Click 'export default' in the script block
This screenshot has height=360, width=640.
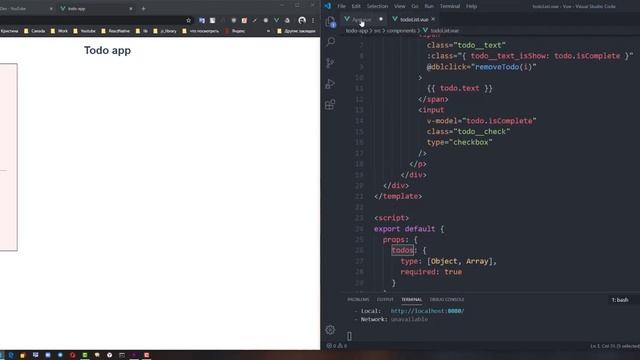coord(404,229)
